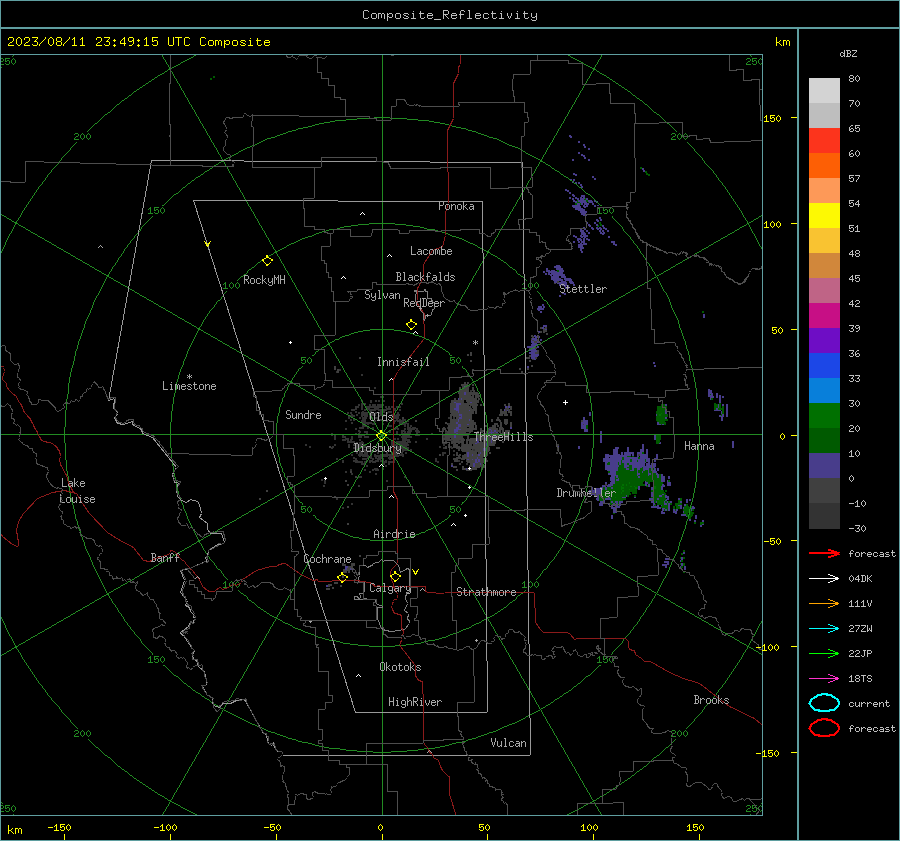
Task: Click the green 22JP arrow icon
Action: point(824,653)
